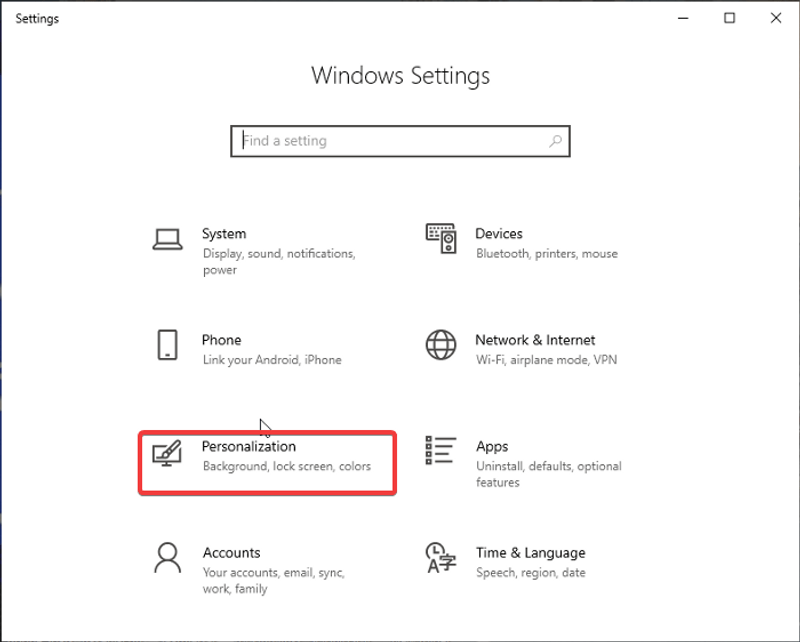Click the System laptop icon
Viewport: 800px width, 642px height.
(x=167, y=240)
